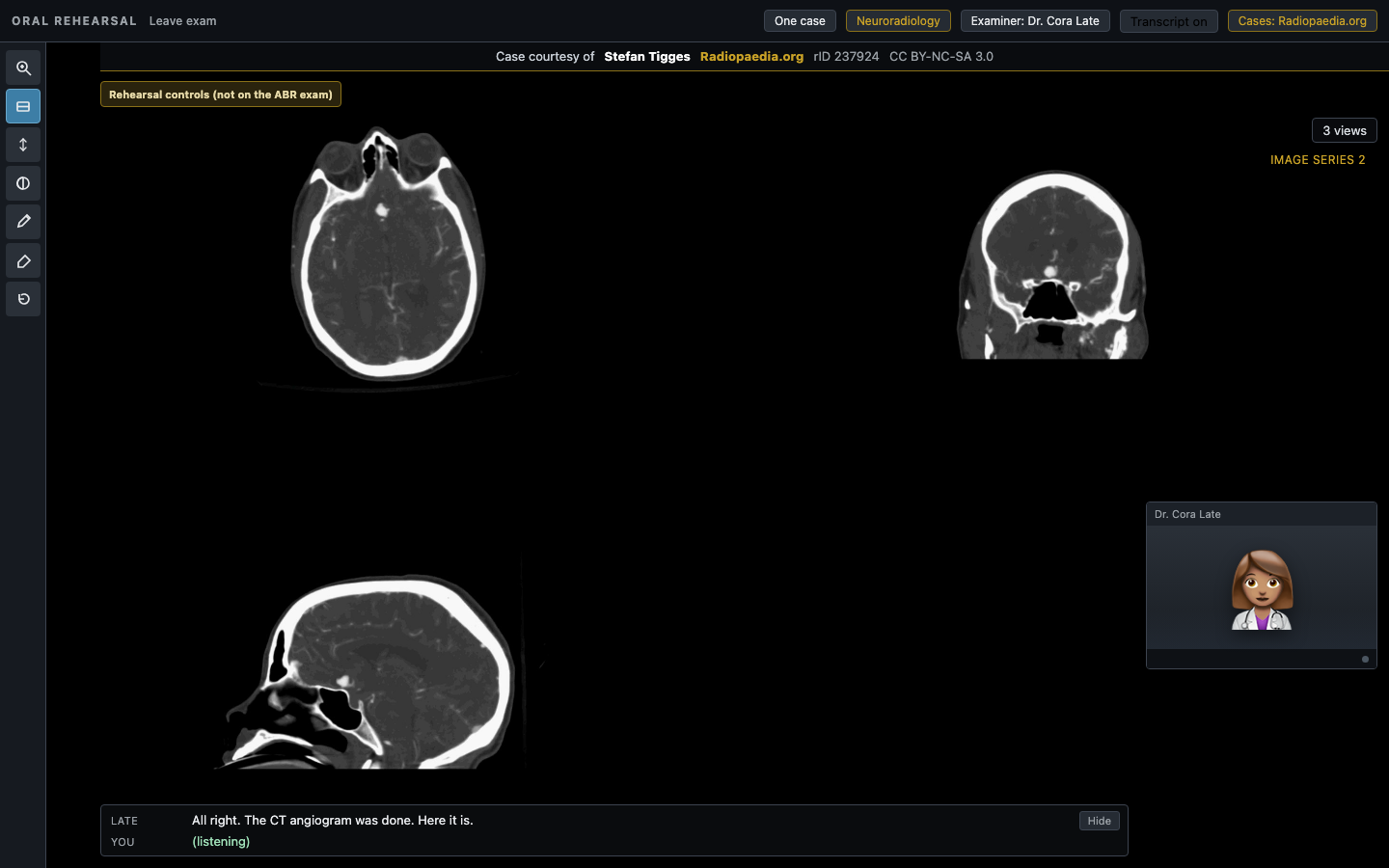Screen dimensions: 1389x868
Task: Click the coronal CT angiogram image
Action: [x=1052, y=265]
